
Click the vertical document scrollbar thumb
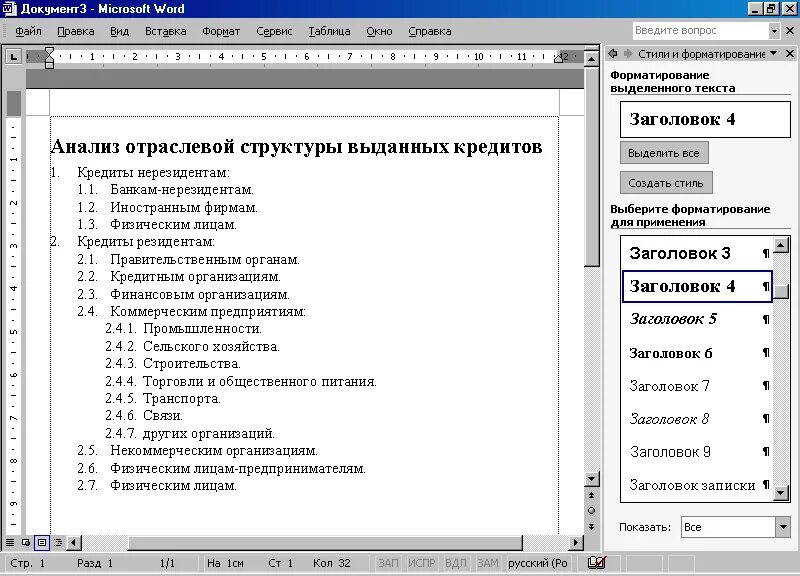tap(591, 167)
